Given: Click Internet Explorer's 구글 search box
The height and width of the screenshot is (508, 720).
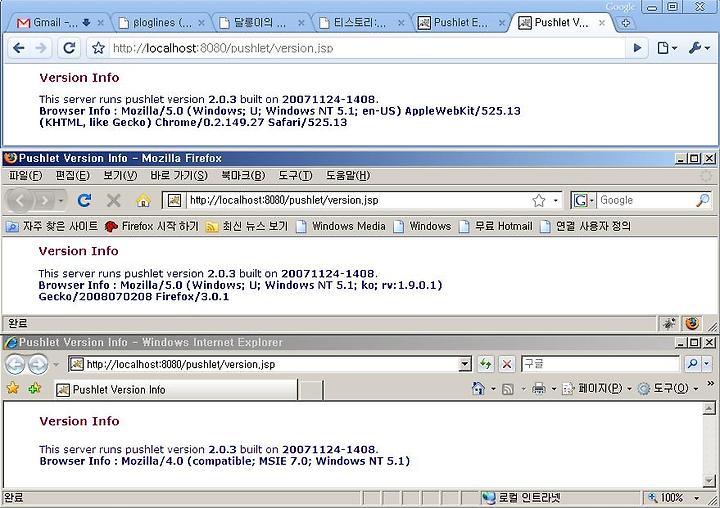Looking at the screenshot, I should [x=600, y=364].
